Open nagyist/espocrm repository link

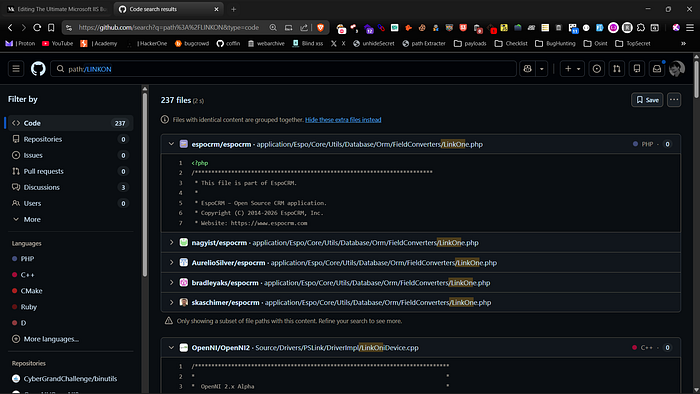tap(219, 243)
